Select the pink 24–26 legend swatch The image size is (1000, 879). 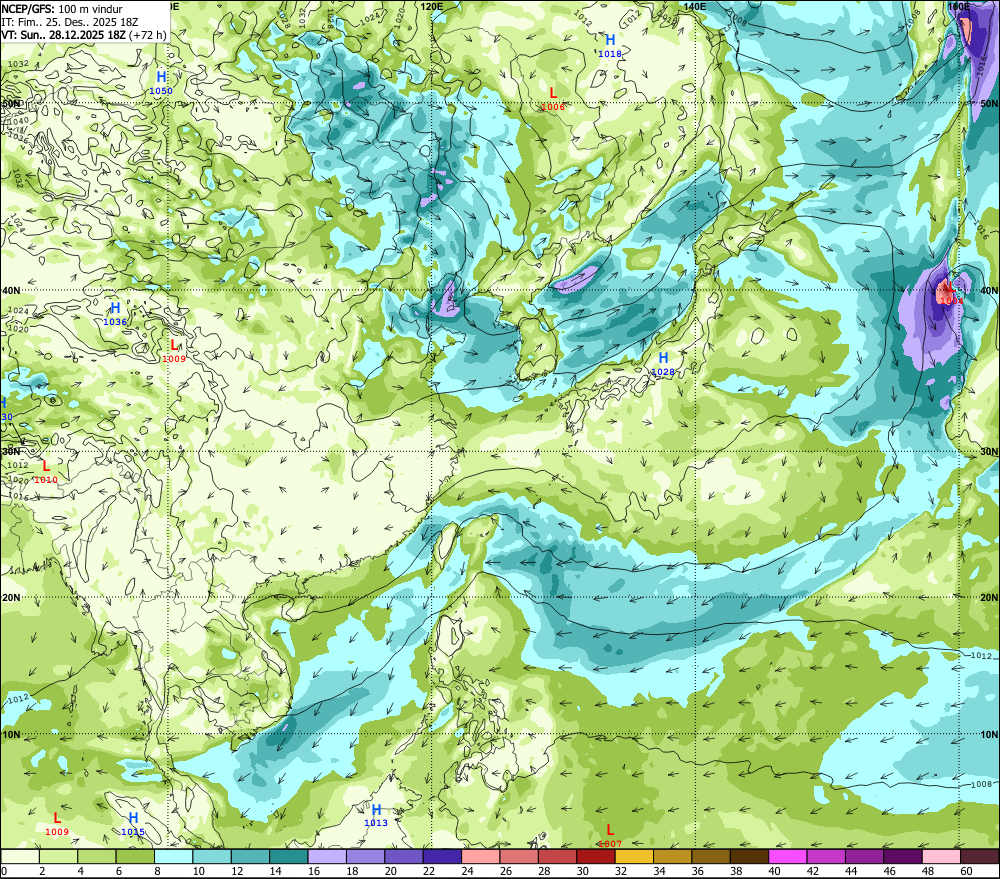(x=481, y=856)
